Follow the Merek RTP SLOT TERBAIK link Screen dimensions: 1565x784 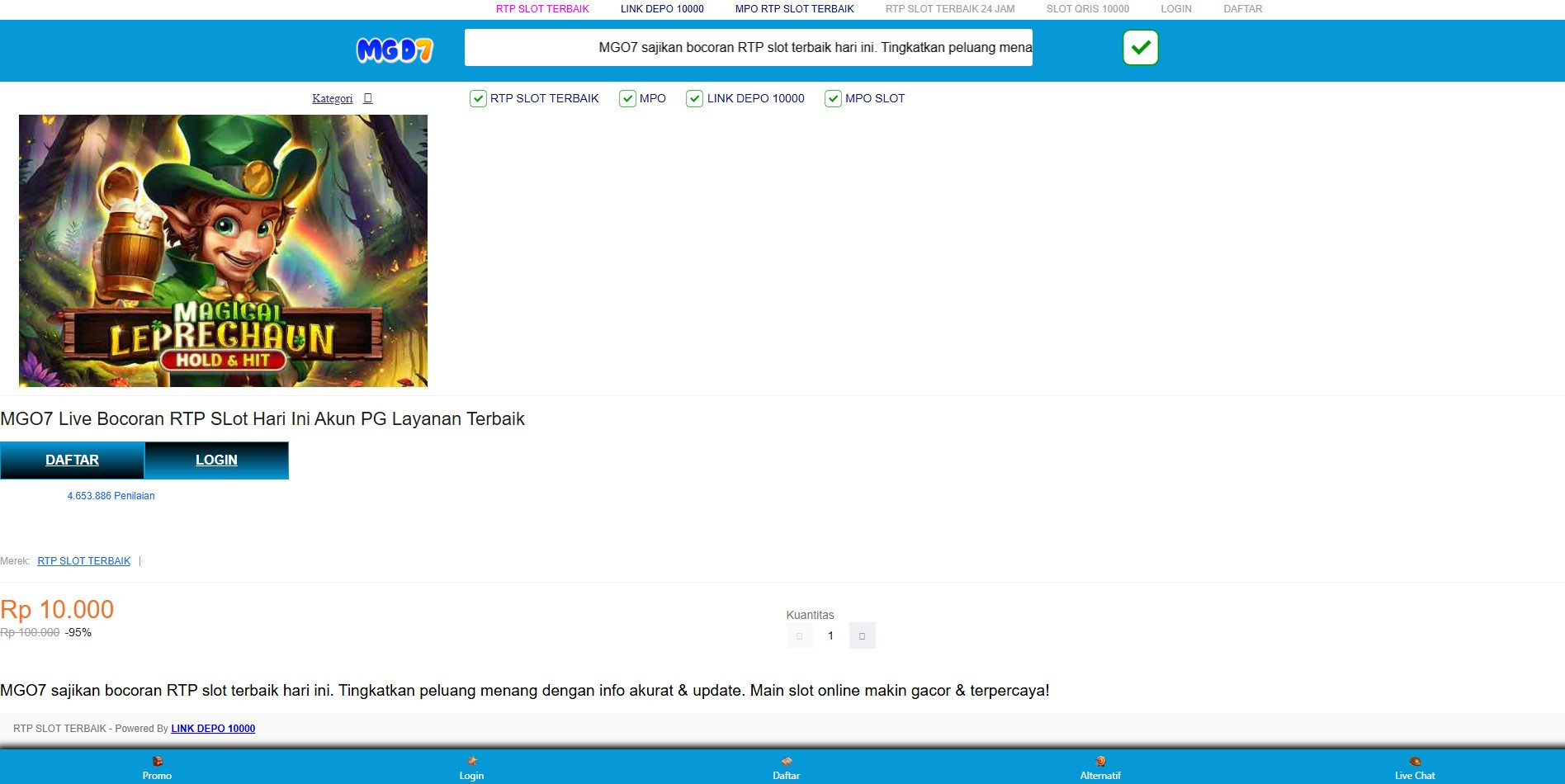[83, 561]
